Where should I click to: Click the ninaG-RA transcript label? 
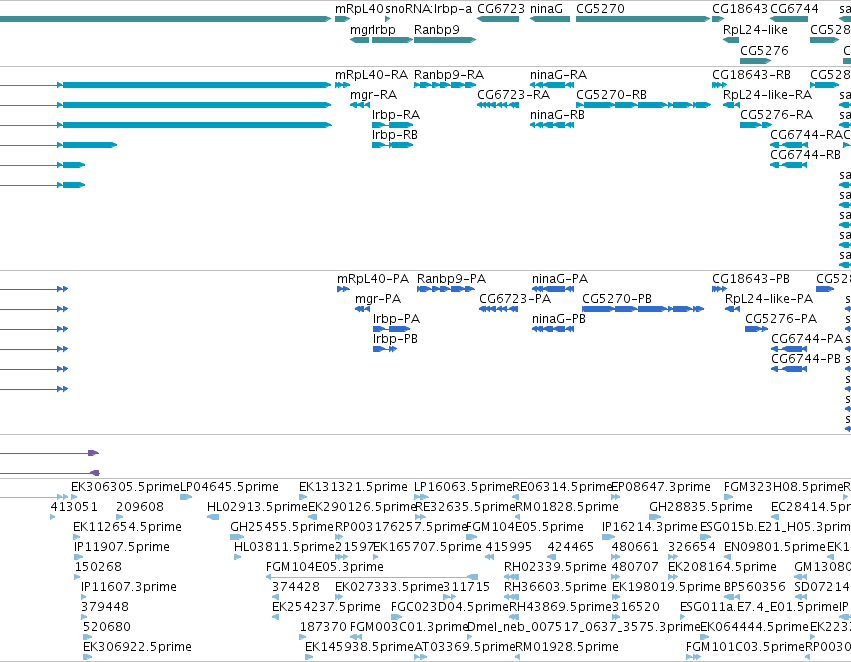[x=558, y=74]
